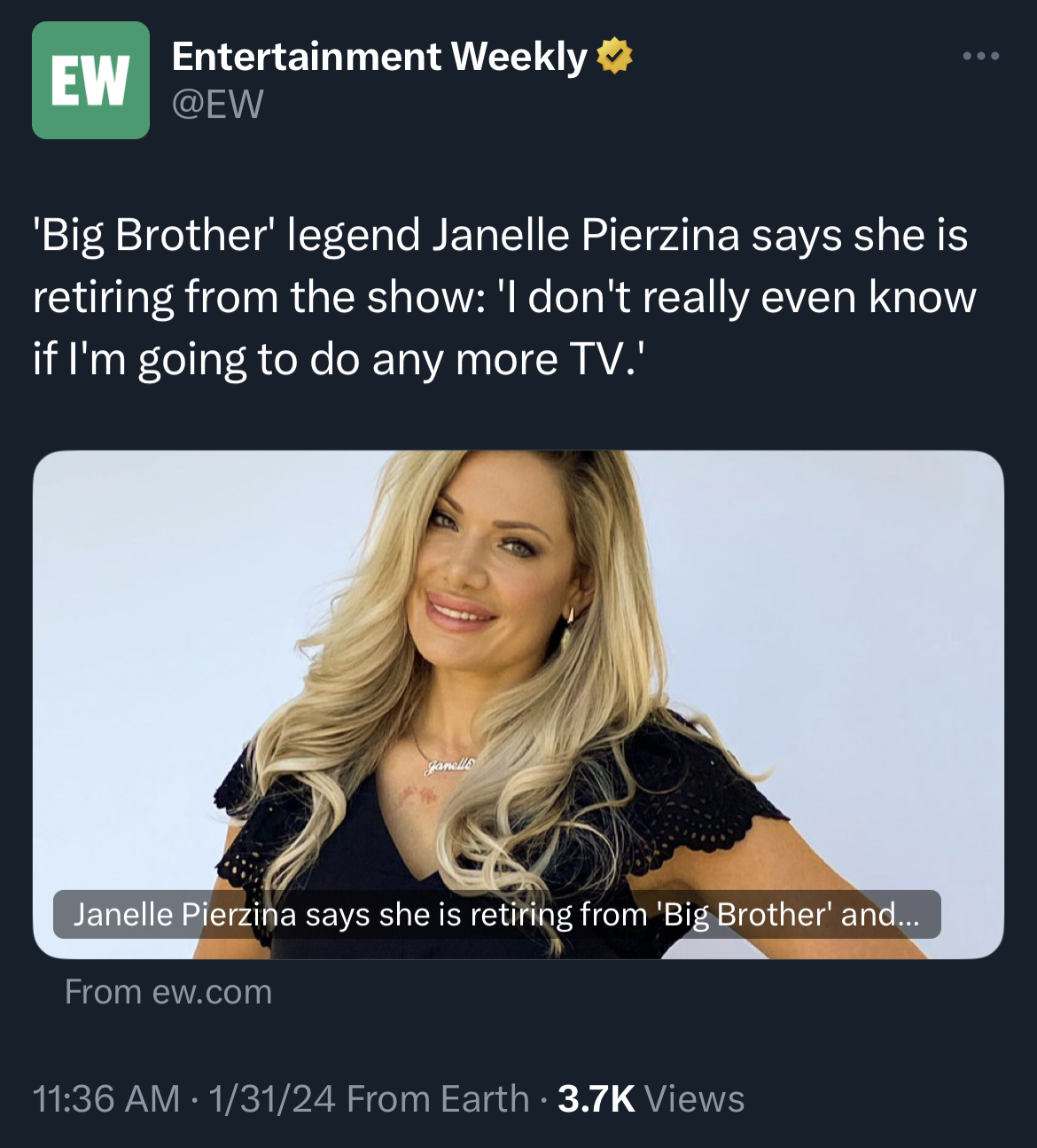The height and width of the screenshot is (1148, 1037).
Task: Open the three-dot more options menu
Action: point(981,56)
